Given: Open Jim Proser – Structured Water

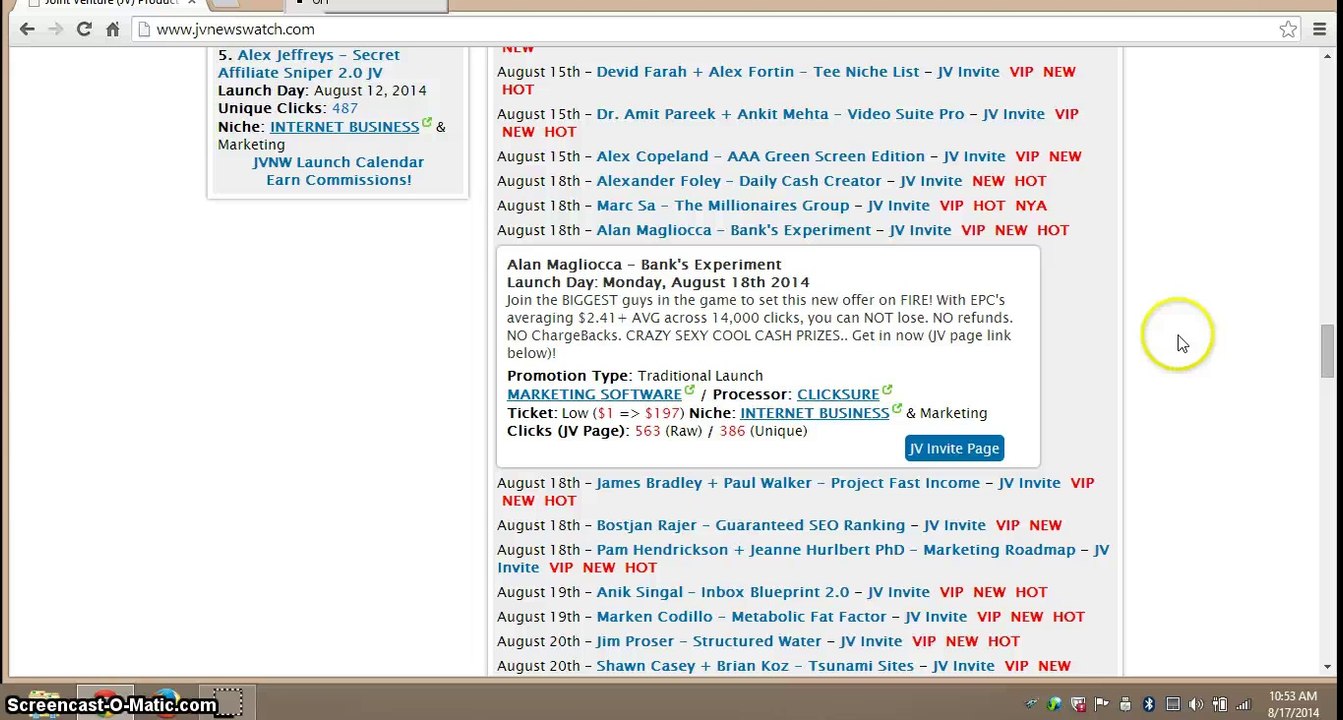Looking at the screenshot, I should point(709,641).
